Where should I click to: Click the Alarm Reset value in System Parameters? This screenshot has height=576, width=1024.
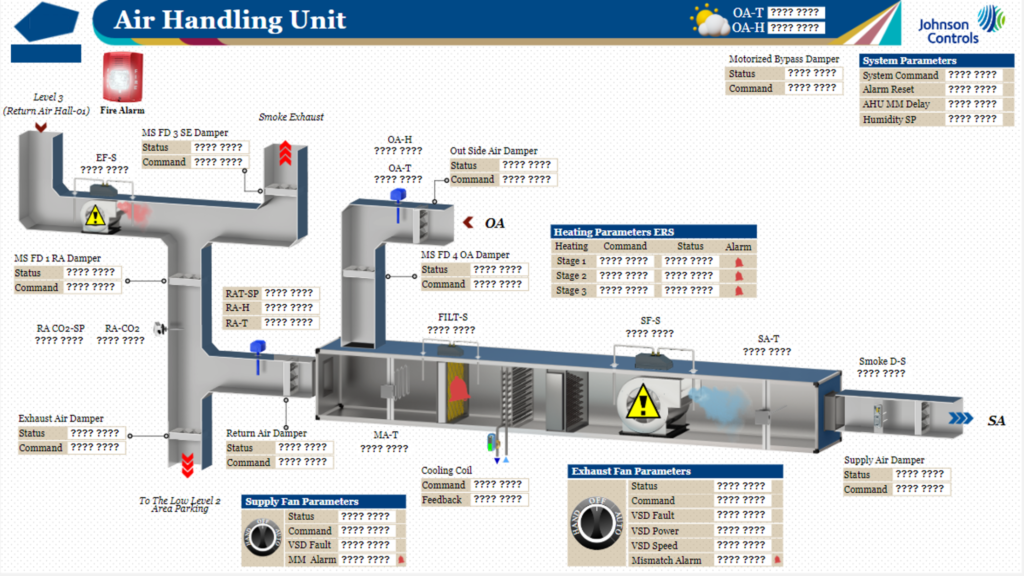click(x=972, y=89)
